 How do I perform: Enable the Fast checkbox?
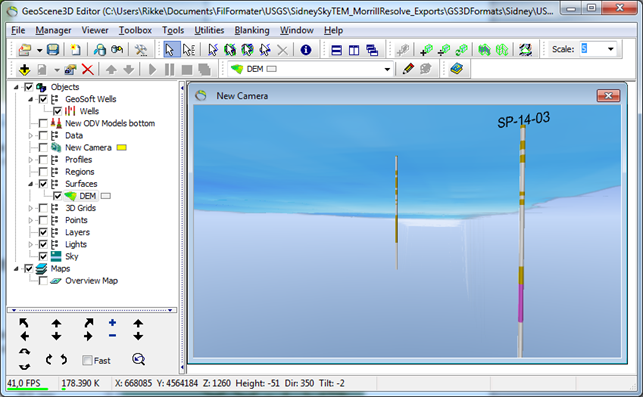87,360
